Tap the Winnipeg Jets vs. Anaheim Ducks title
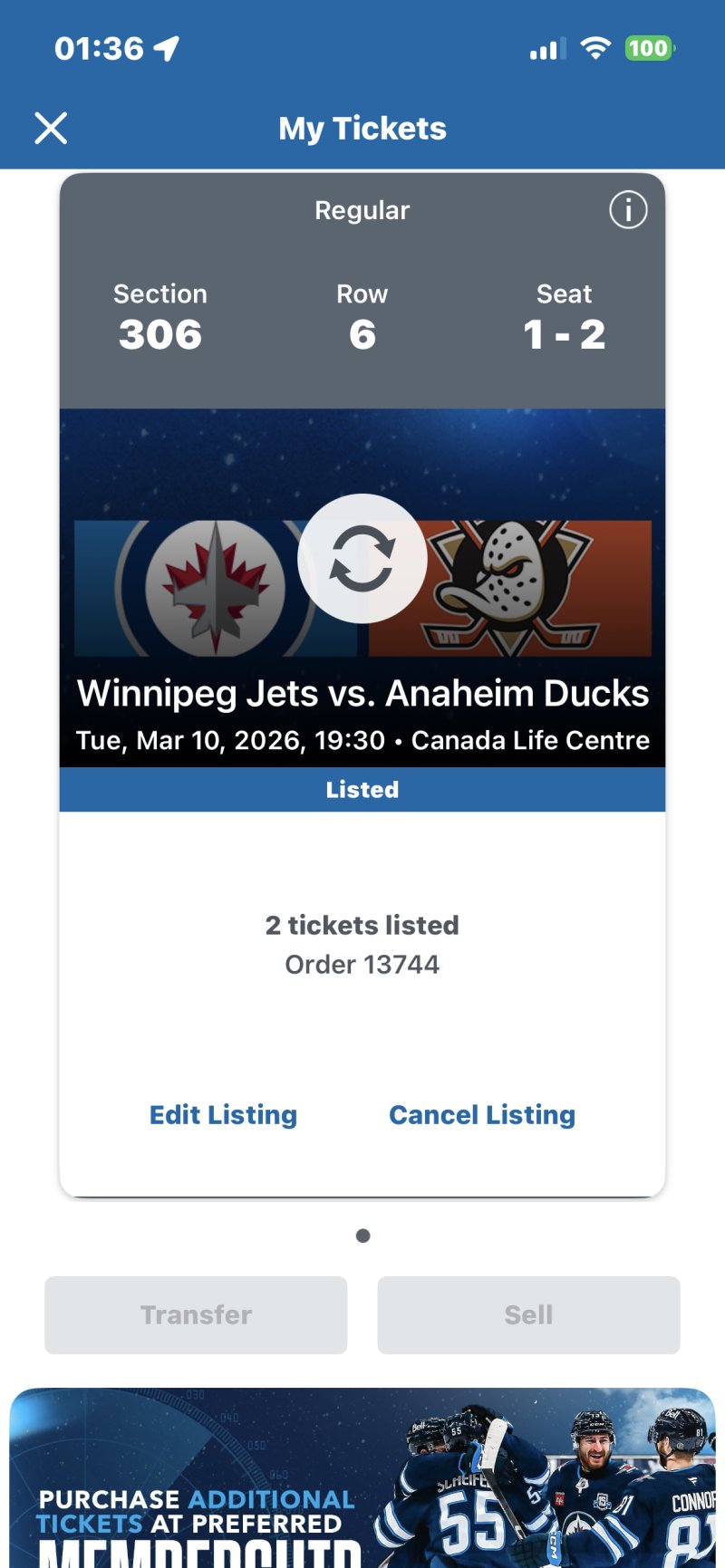This screenshot has width=725, height=1568. point(362,694)
